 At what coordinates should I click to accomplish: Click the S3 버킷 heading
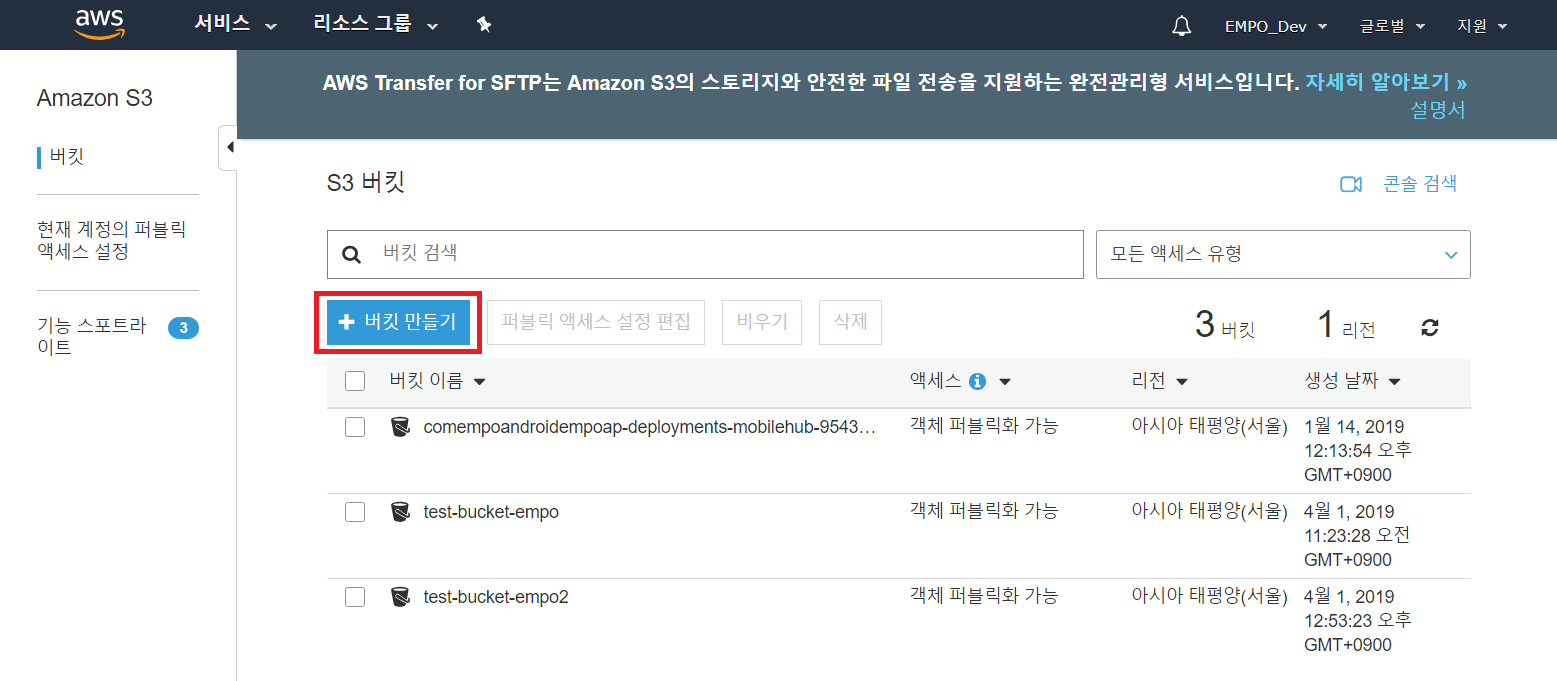(x=366, y=183)
